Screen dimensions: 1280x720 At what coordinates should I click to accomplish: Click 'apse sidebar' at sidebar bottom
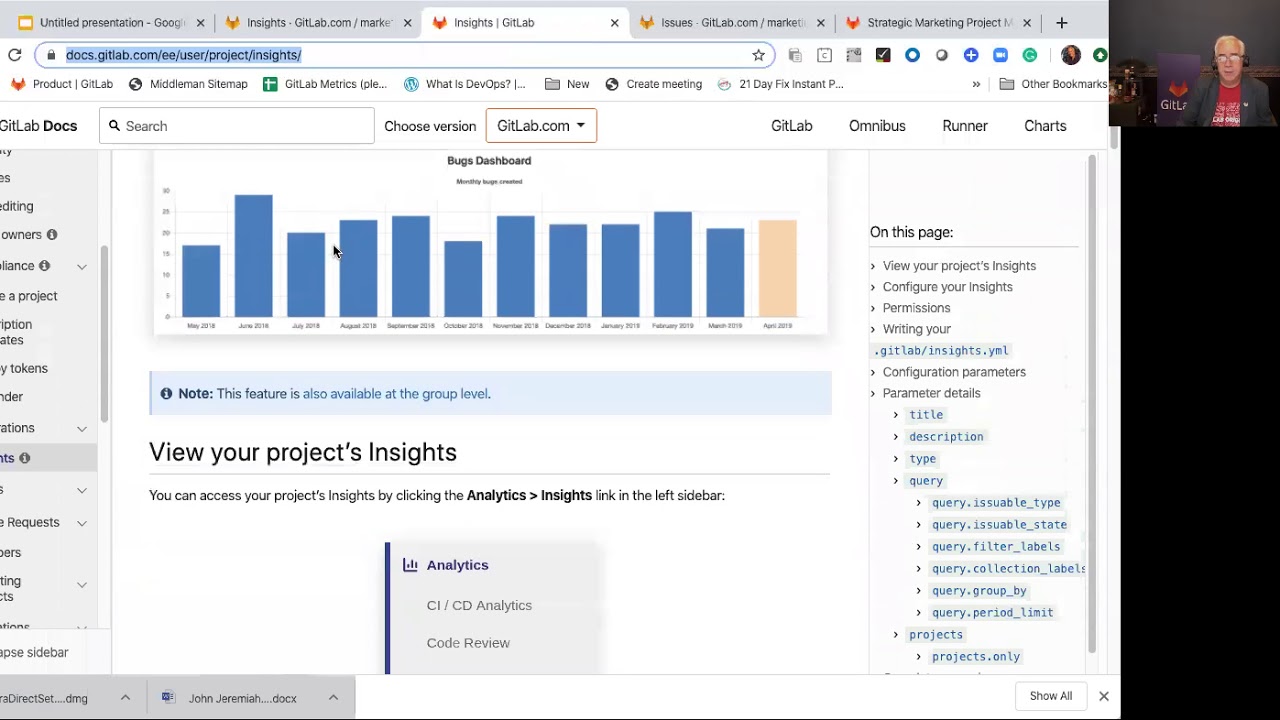coord(34,653)
